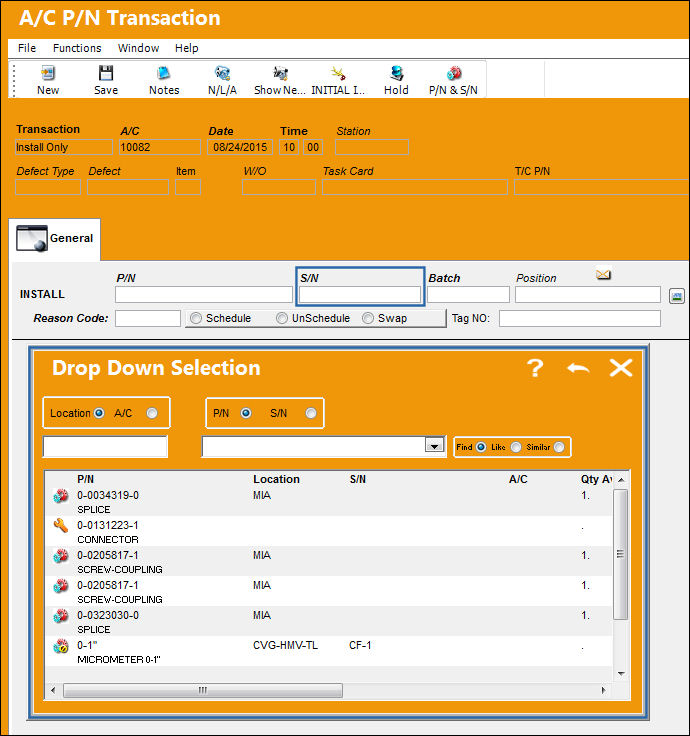Click the list scroll down arrow
The image size is (690, 736).
point(621,674)
